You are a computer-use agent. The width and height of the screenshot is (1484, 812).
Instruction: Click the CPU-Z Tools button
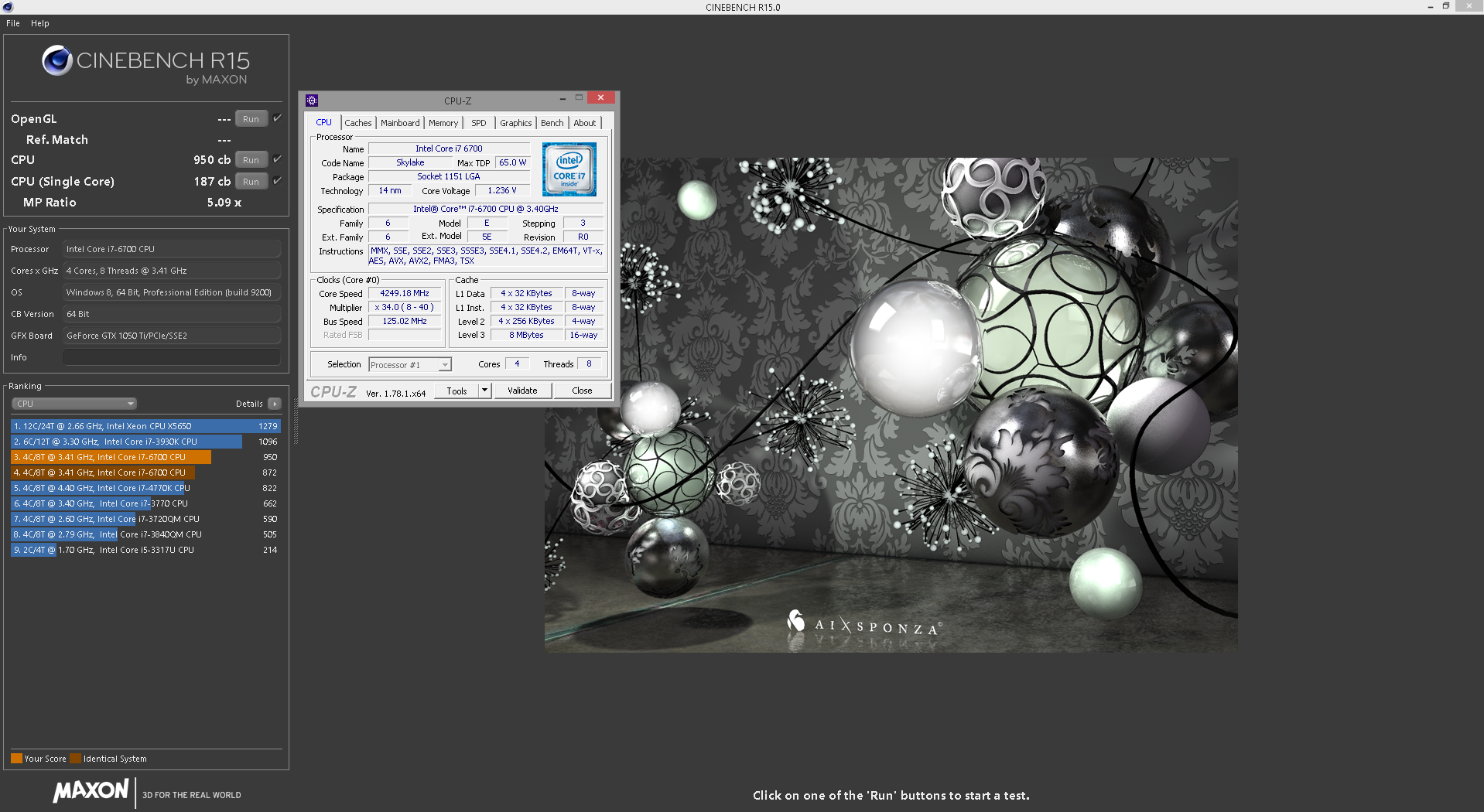[456, 391]
